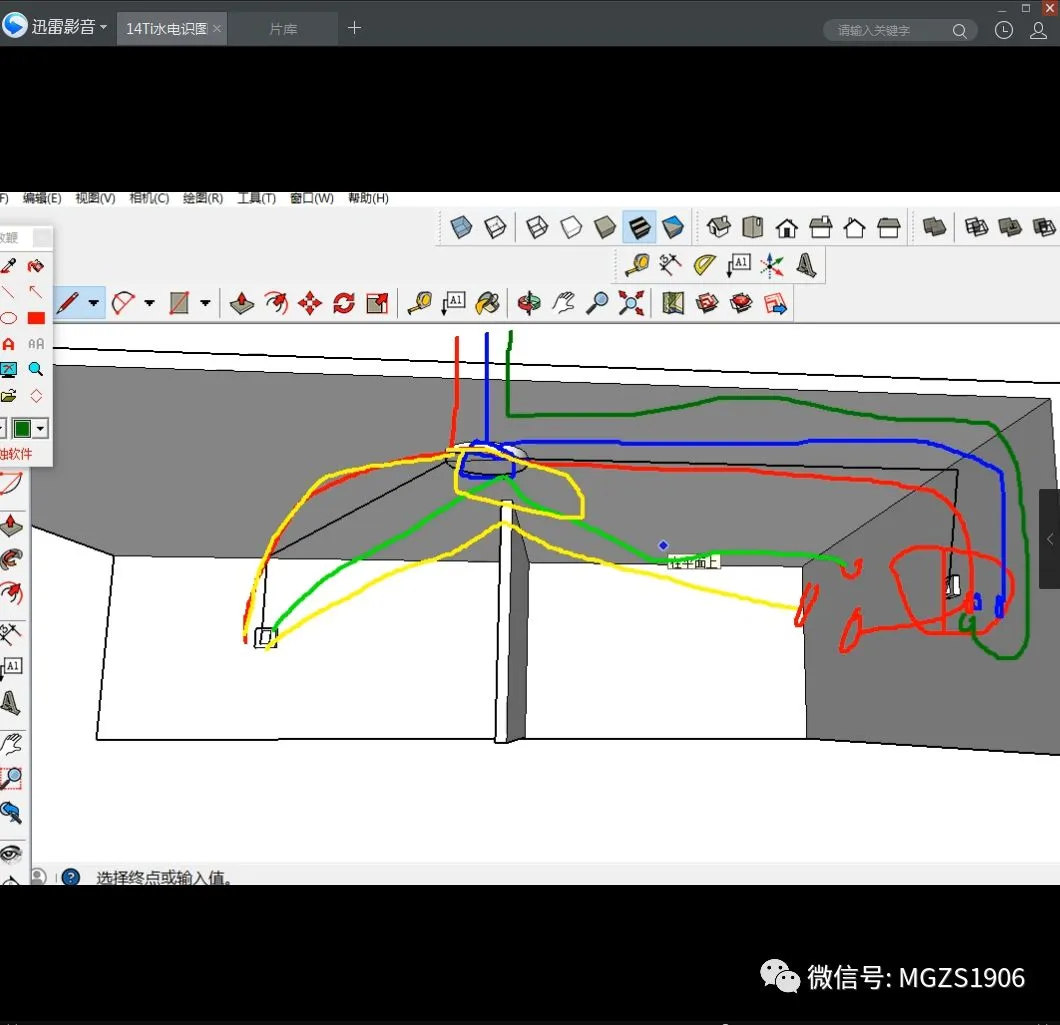Click the Union solid tool

(x=1009, y=227)
